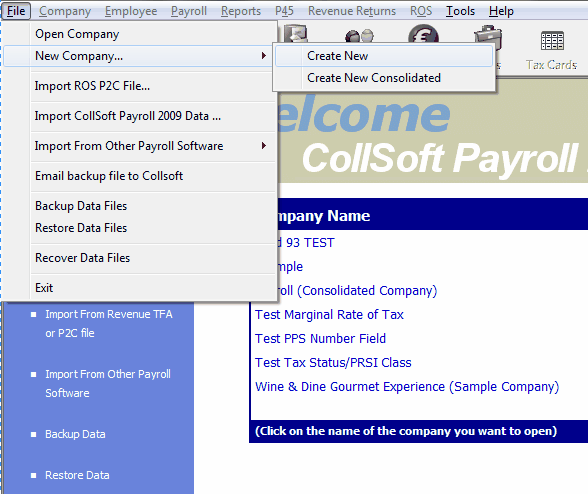Open the Reports menu

pyautogui.click(x=241, y=11)
